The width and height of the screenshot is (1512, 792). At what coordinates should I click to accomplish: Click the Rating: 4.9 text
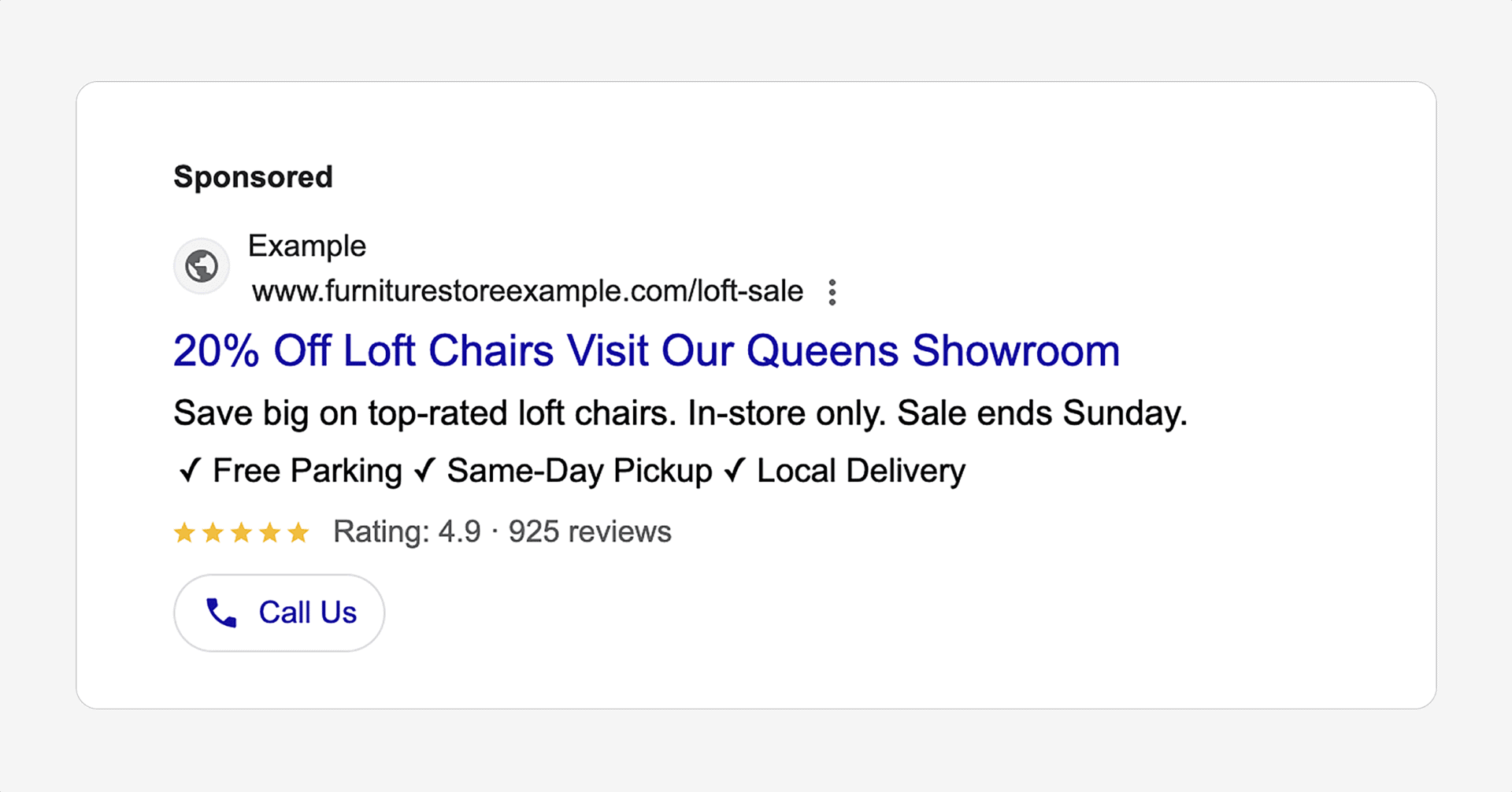[x=407, y=532]
